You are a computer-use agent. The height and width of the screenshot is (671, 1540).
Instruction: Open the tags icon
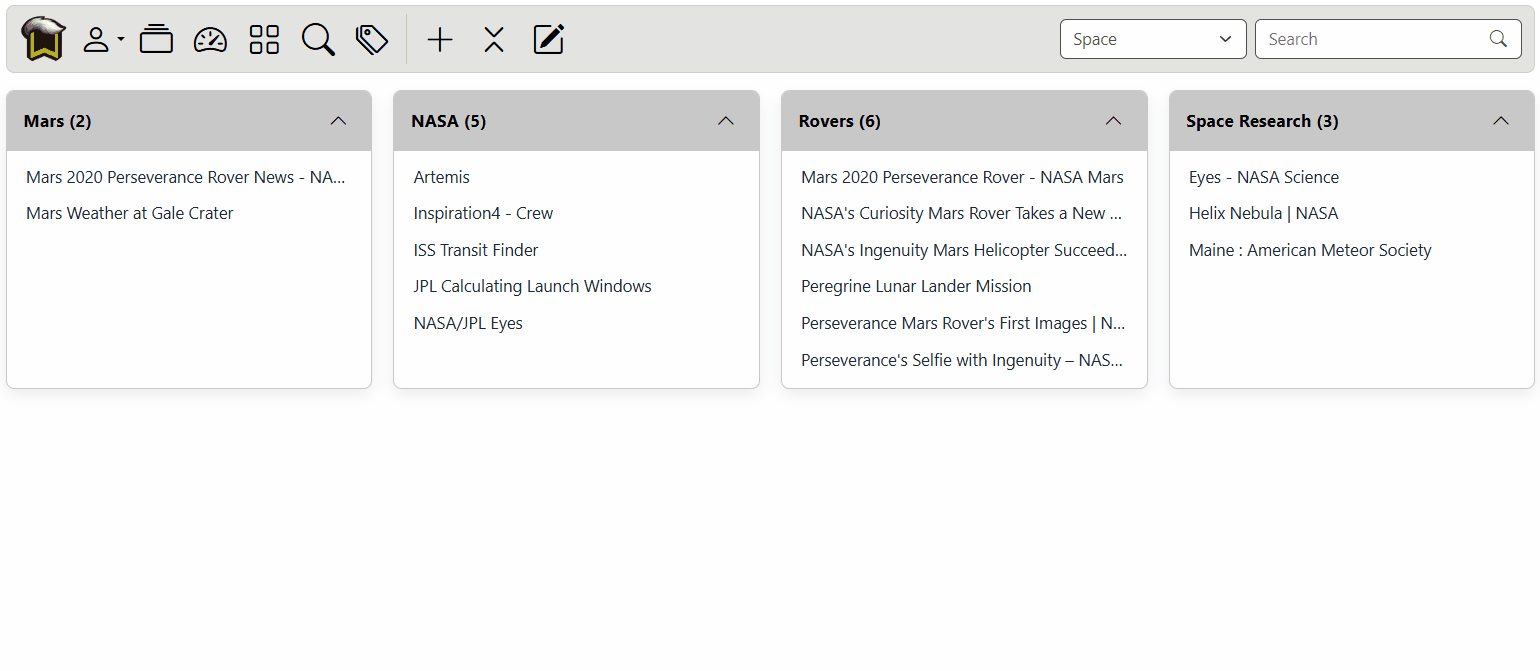click(372, 40)
